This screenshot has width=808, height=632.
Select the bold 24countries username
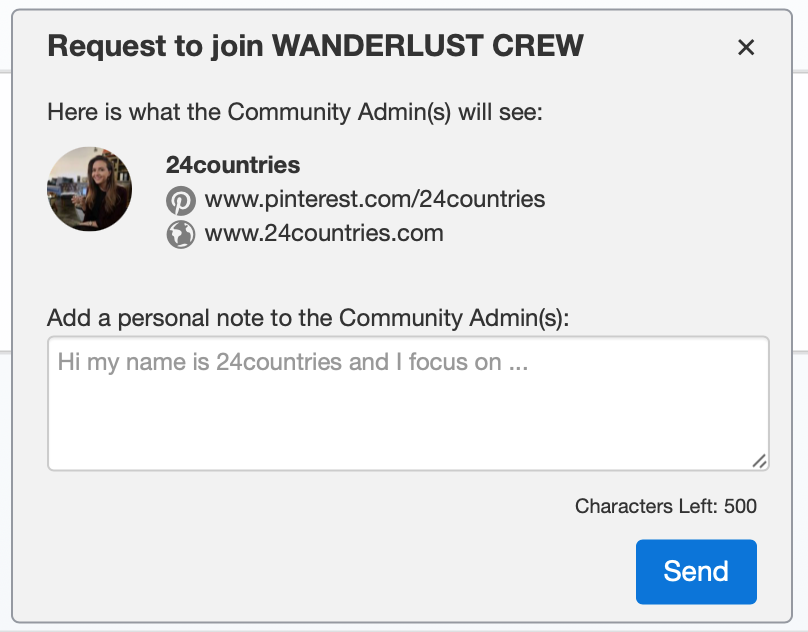point(233,165)
